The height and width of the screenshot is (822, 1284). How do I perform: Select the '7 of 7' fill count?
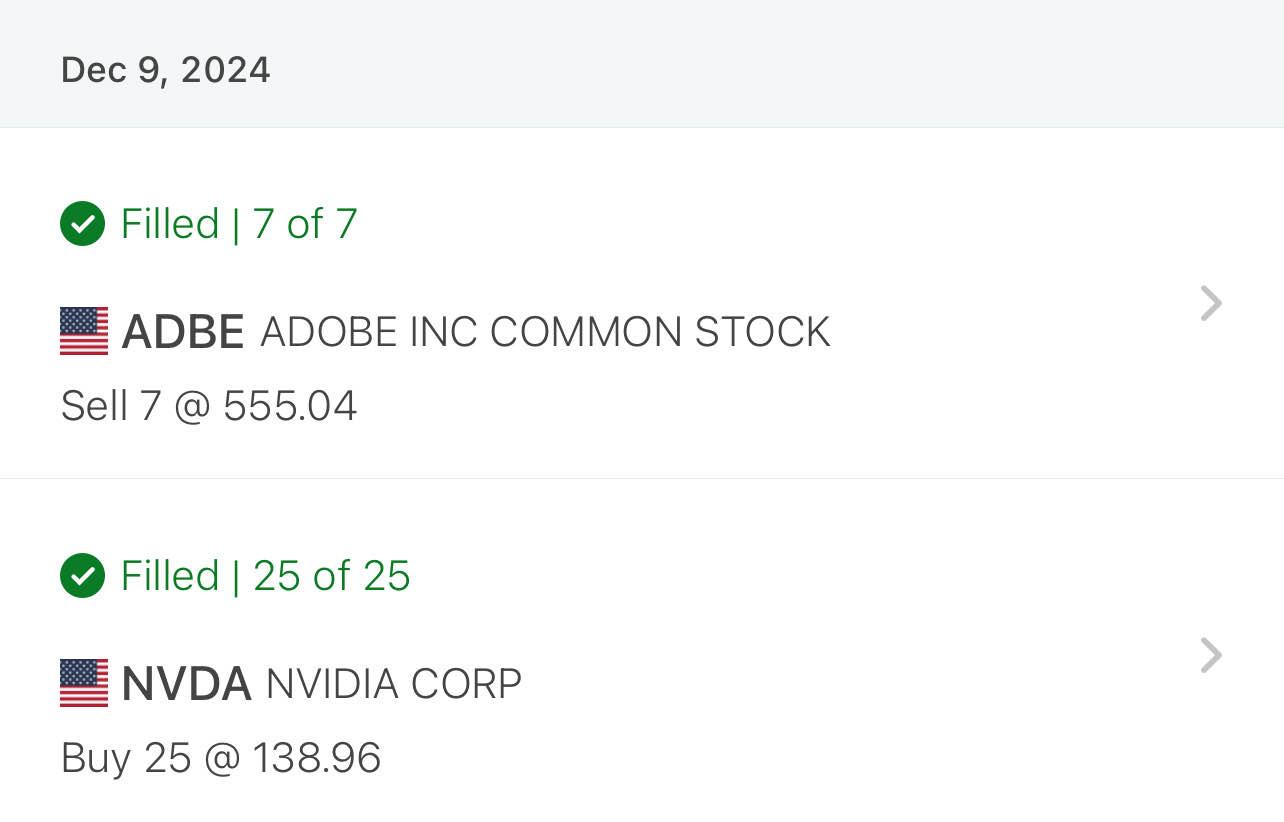point(305,224)
